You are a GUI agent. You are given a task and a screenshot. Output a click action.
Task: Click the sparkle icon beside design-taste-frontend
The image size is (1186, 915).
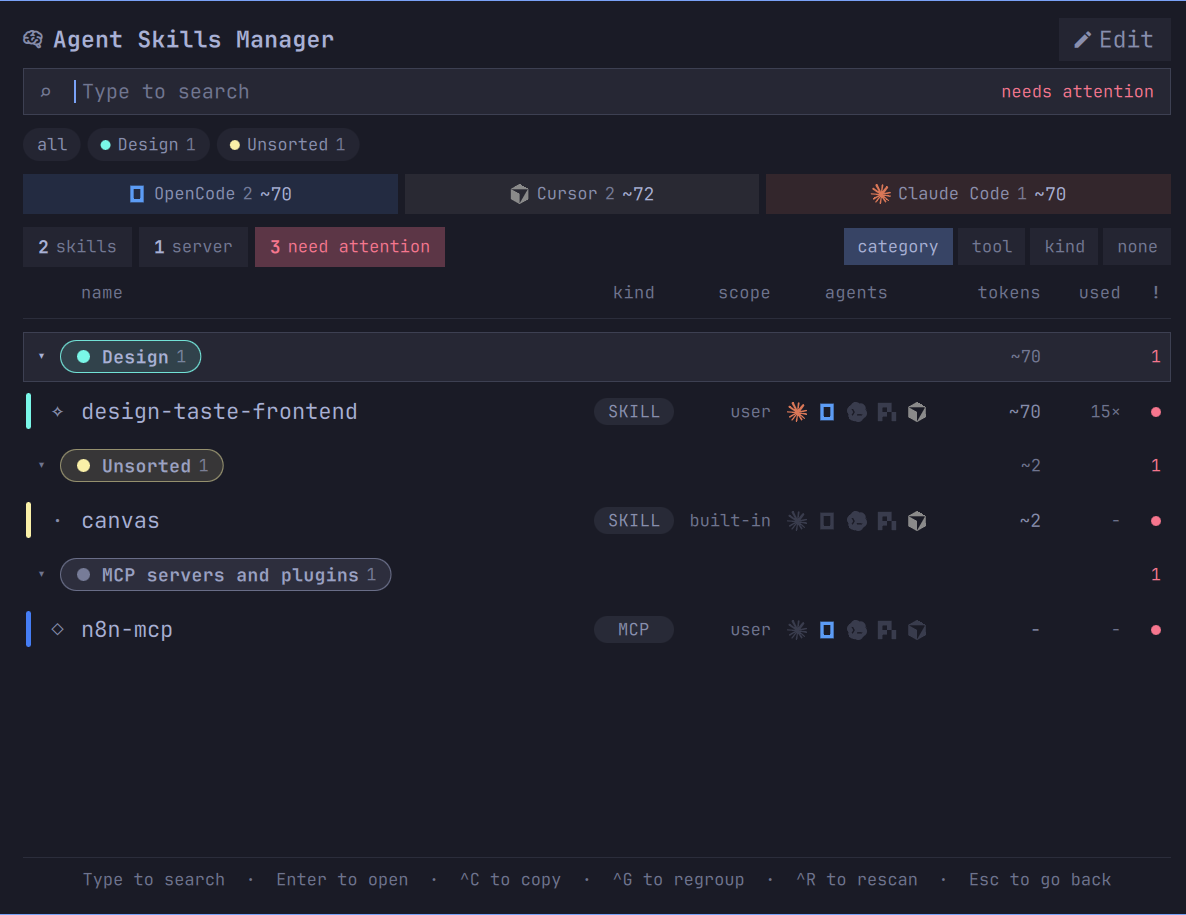[57, 412]
